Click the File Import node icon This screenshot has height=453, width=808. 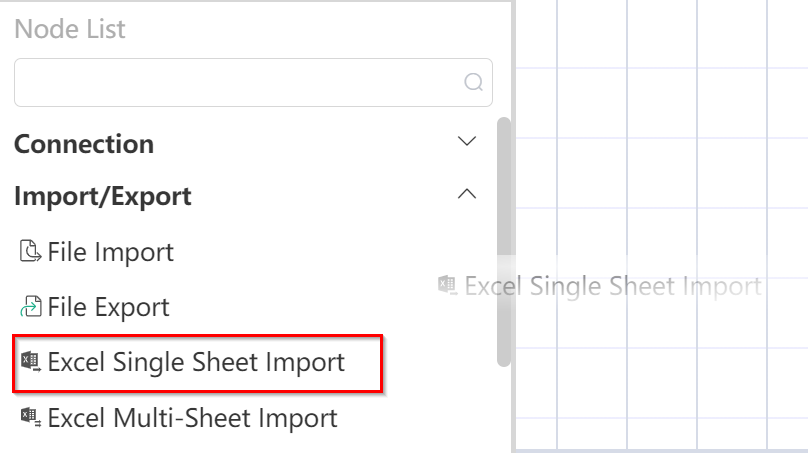(x=31, y=252)
